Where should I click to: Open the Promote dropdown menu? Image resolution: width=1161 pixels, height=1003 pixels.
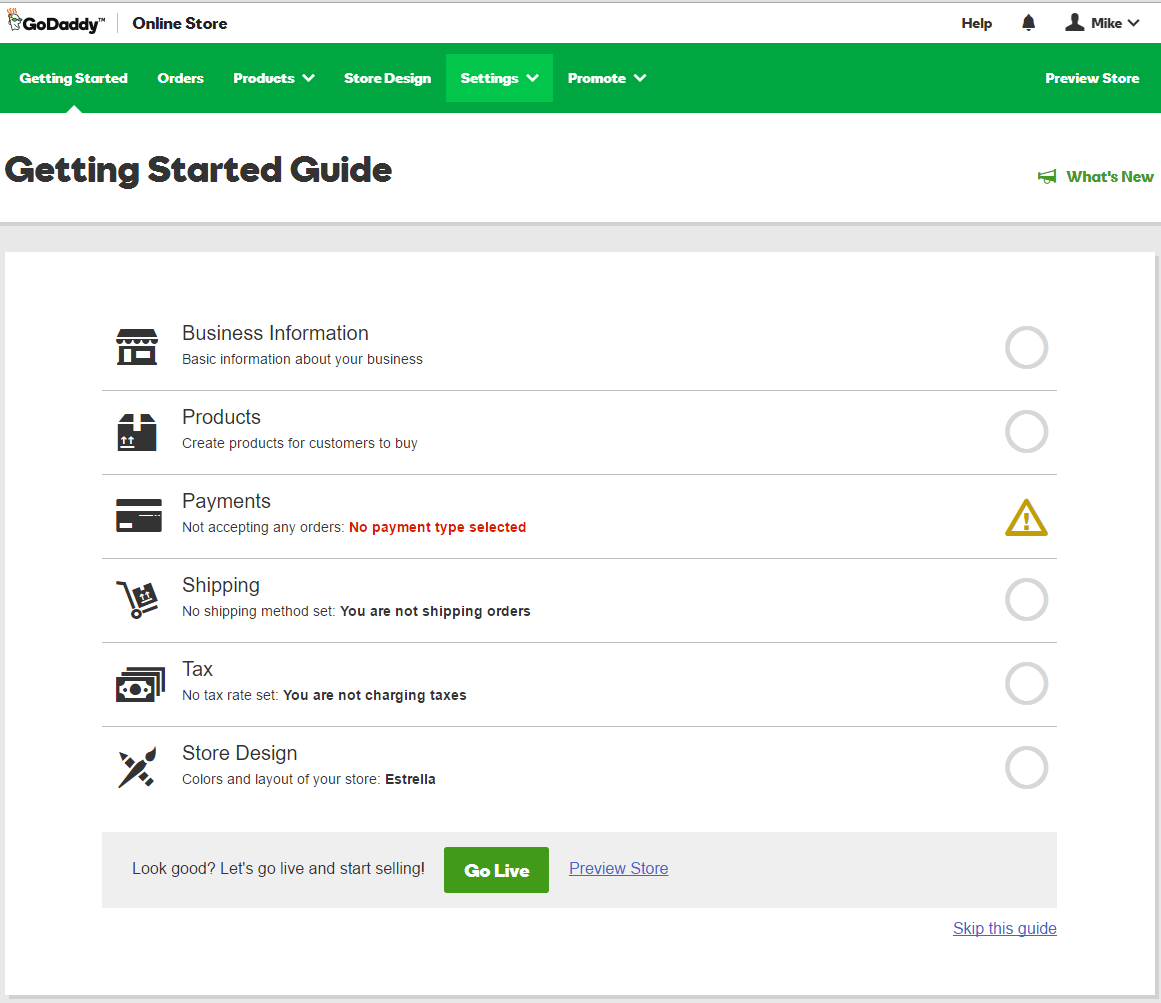click(607, 77)
